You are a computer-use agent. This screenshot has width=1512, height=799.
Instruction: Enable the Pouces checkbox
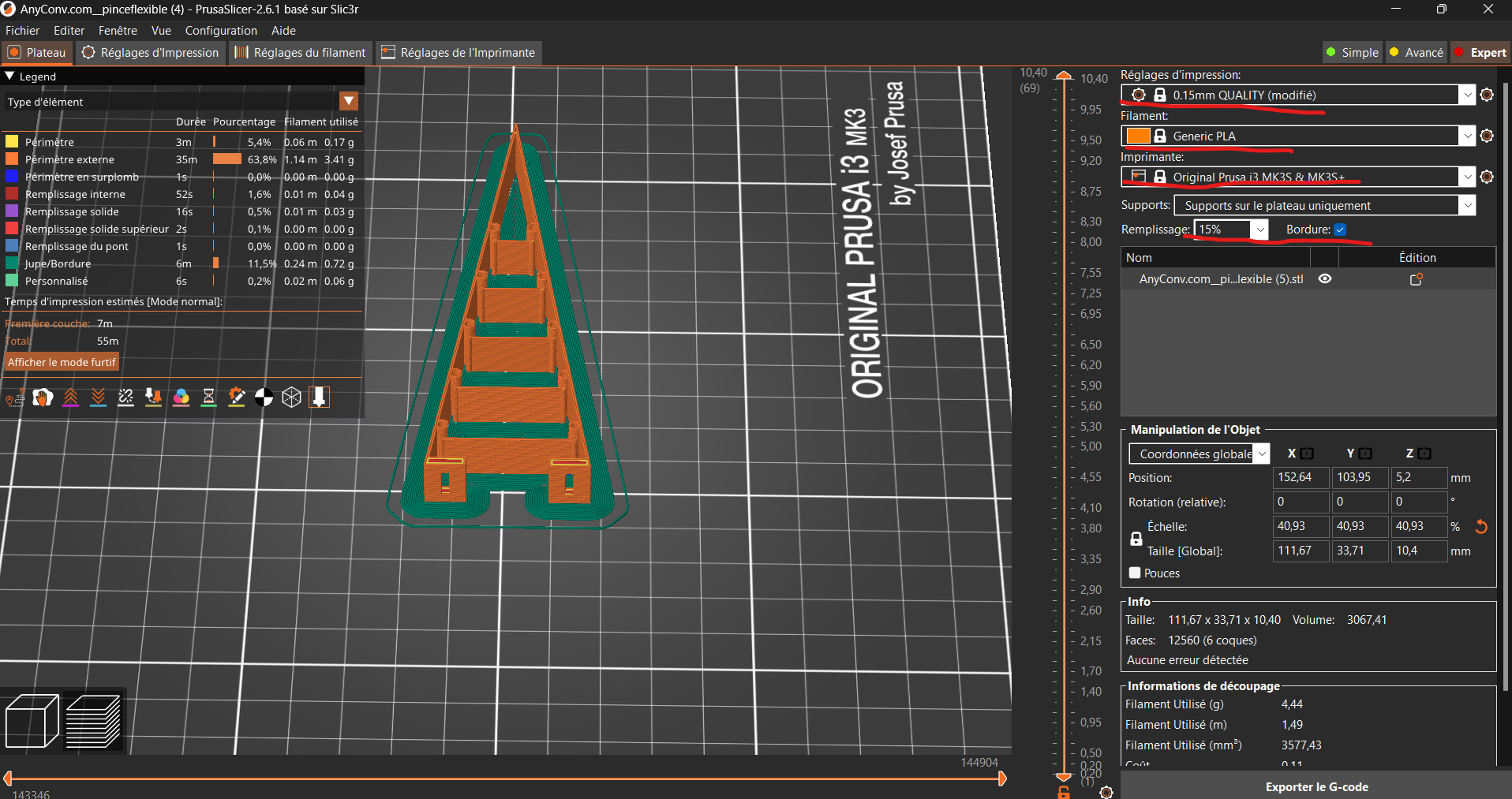[x=1135, y=573]
